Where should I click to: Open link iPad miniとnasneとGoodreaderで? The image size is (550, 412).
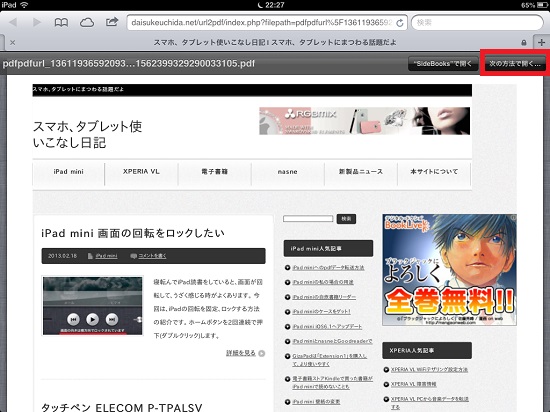coord(332,341)
